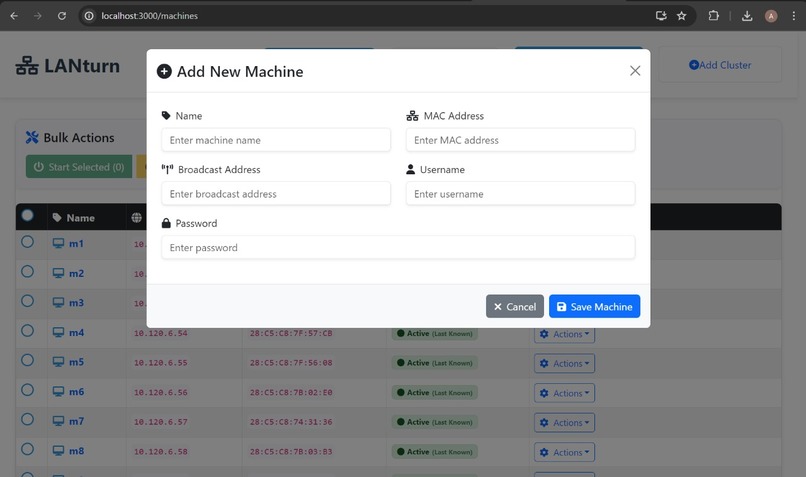
Task: Click the monitor icon next to m1
Action: click(58, 244)
